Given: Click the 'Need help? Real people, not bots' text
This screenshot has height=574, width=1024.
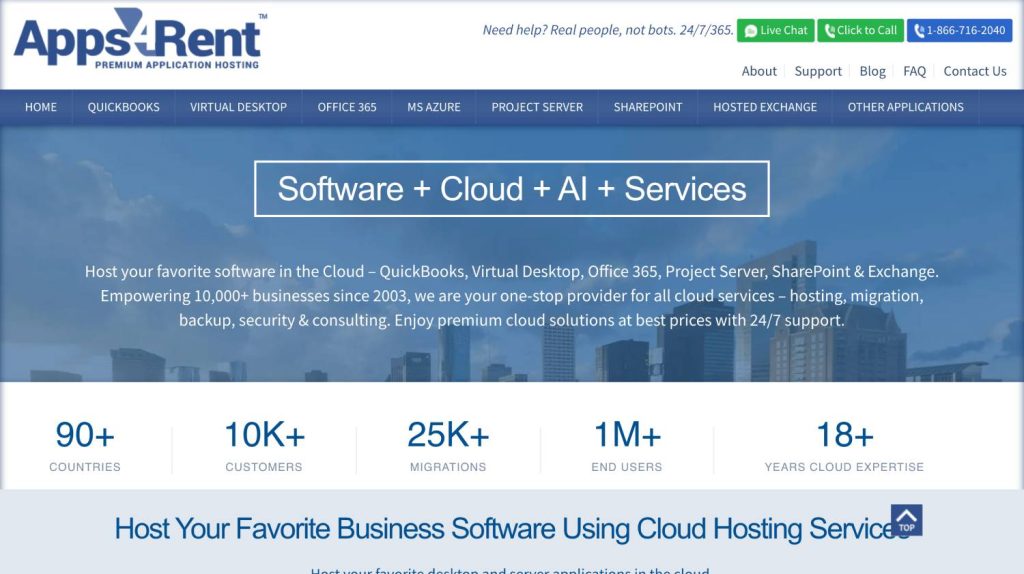Looking at the screenshot, I should (607, 30).
